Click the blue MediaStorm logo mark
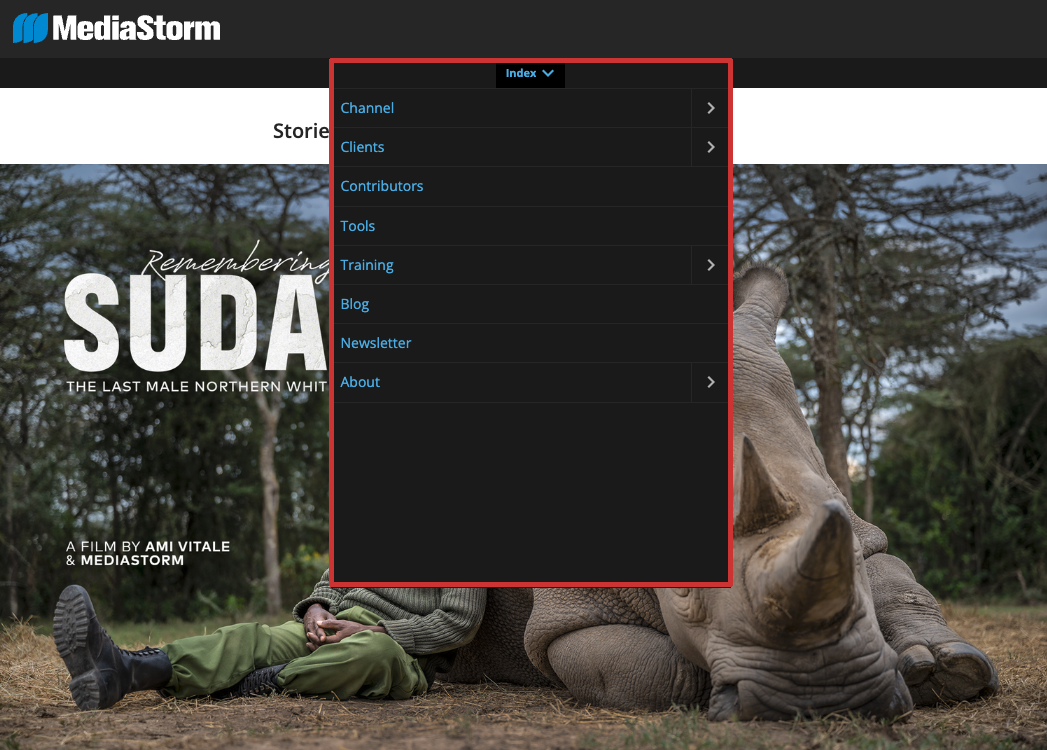Viewport: 1047px width, 750px height. tap(30, 28)
